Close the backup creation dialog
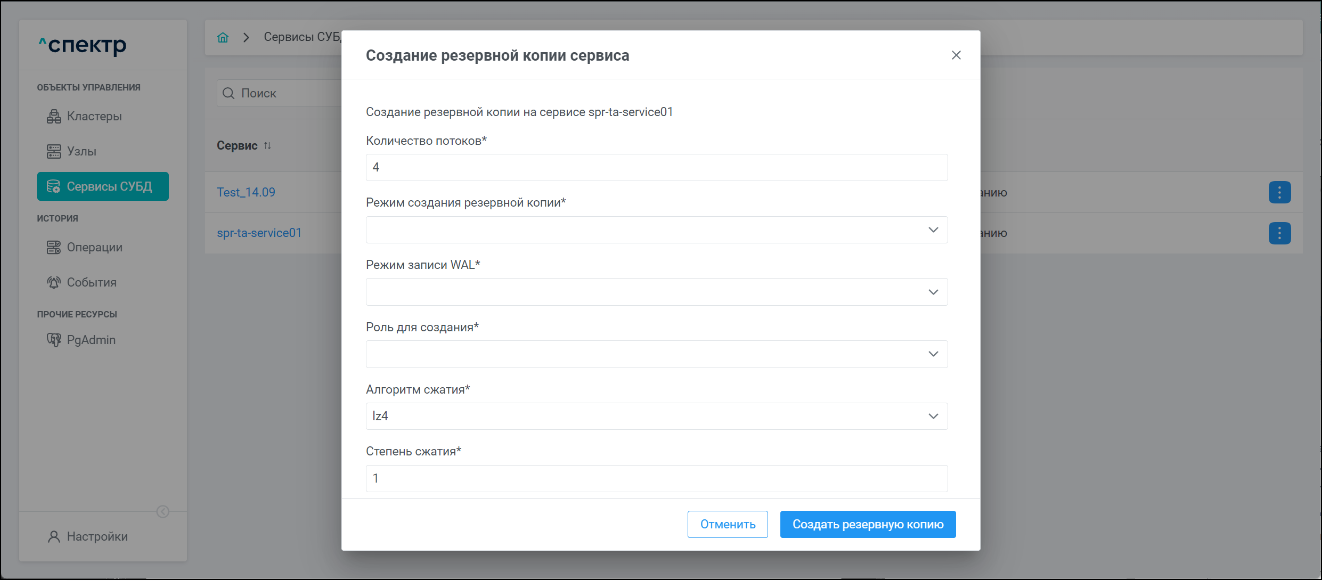 [956, 56]
